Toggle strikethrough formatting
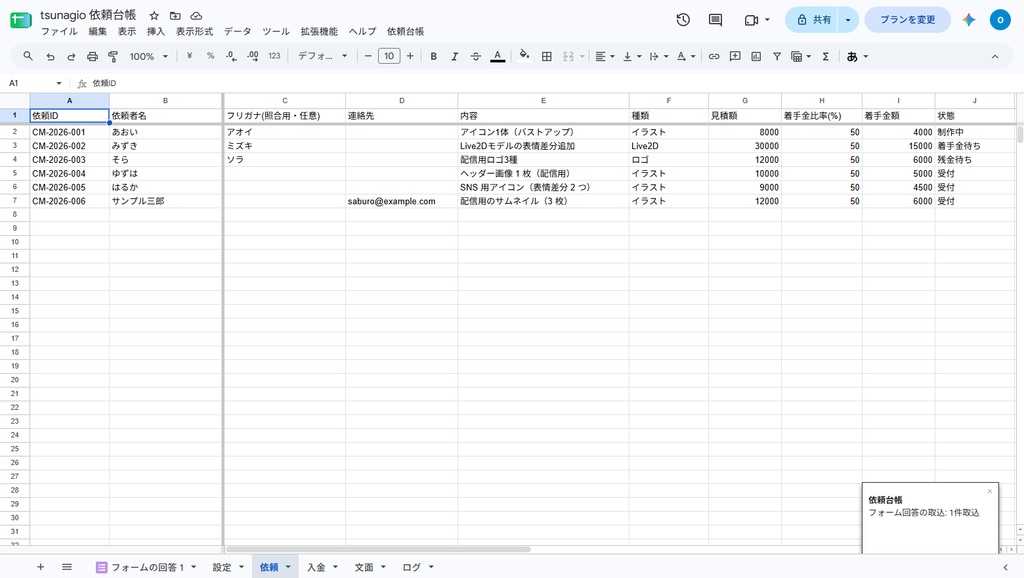 475,57
